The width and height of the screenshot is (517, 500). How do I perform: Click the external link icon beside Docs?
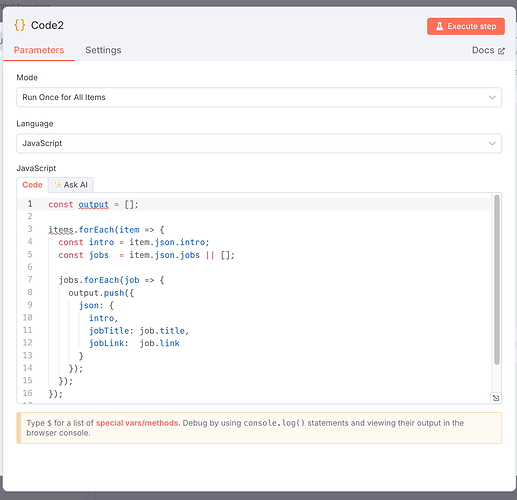501,51
